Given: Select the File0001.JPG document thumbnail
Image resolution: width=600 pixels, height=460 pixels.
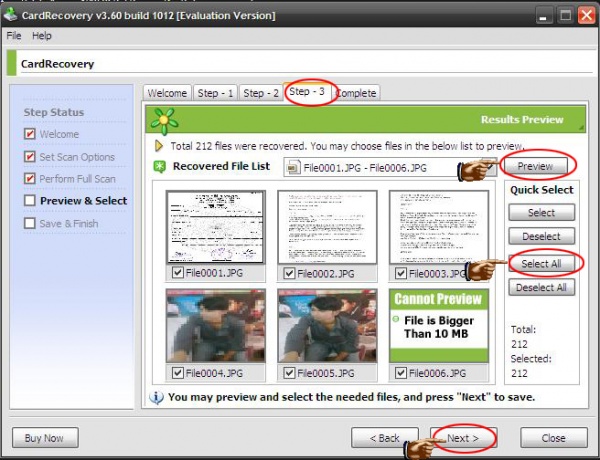Looking at the screenshot, I should (x=216, y=227).
